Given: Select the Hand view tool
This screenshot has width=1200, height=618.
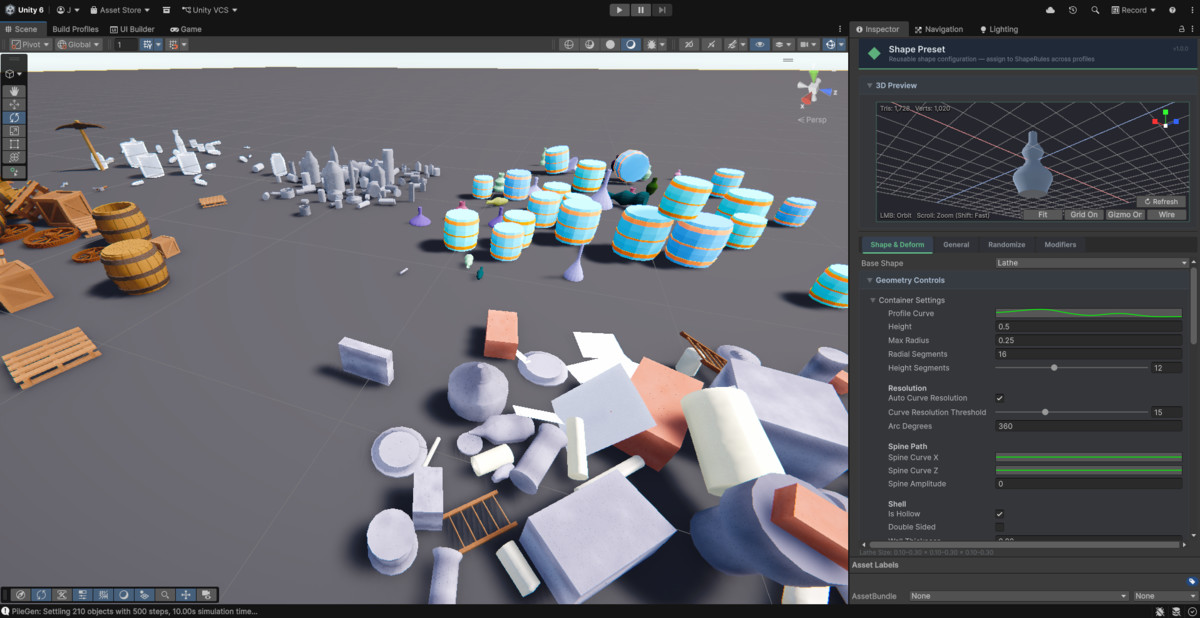Looking at the screenshot, I should click(15, 91).
